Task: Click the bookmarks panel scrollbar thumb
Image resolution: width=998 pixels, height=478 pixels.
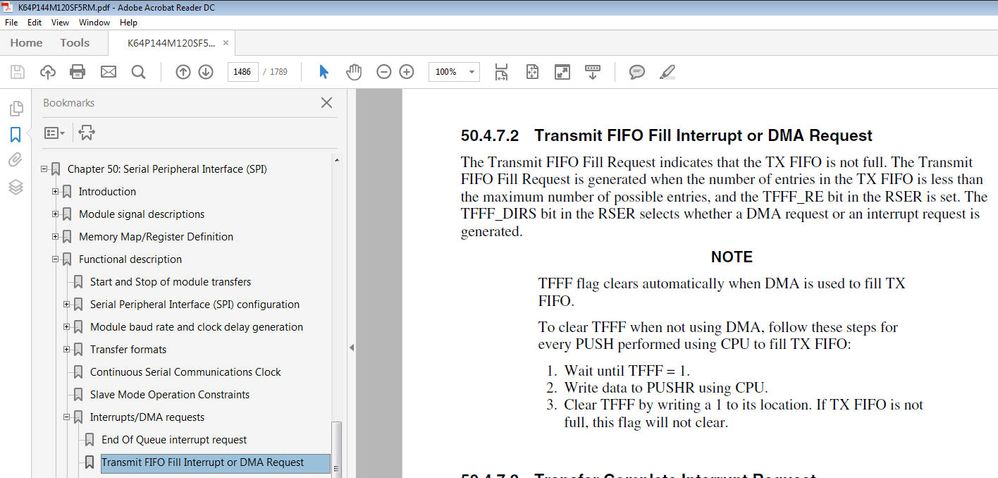Action: [336, 449]
